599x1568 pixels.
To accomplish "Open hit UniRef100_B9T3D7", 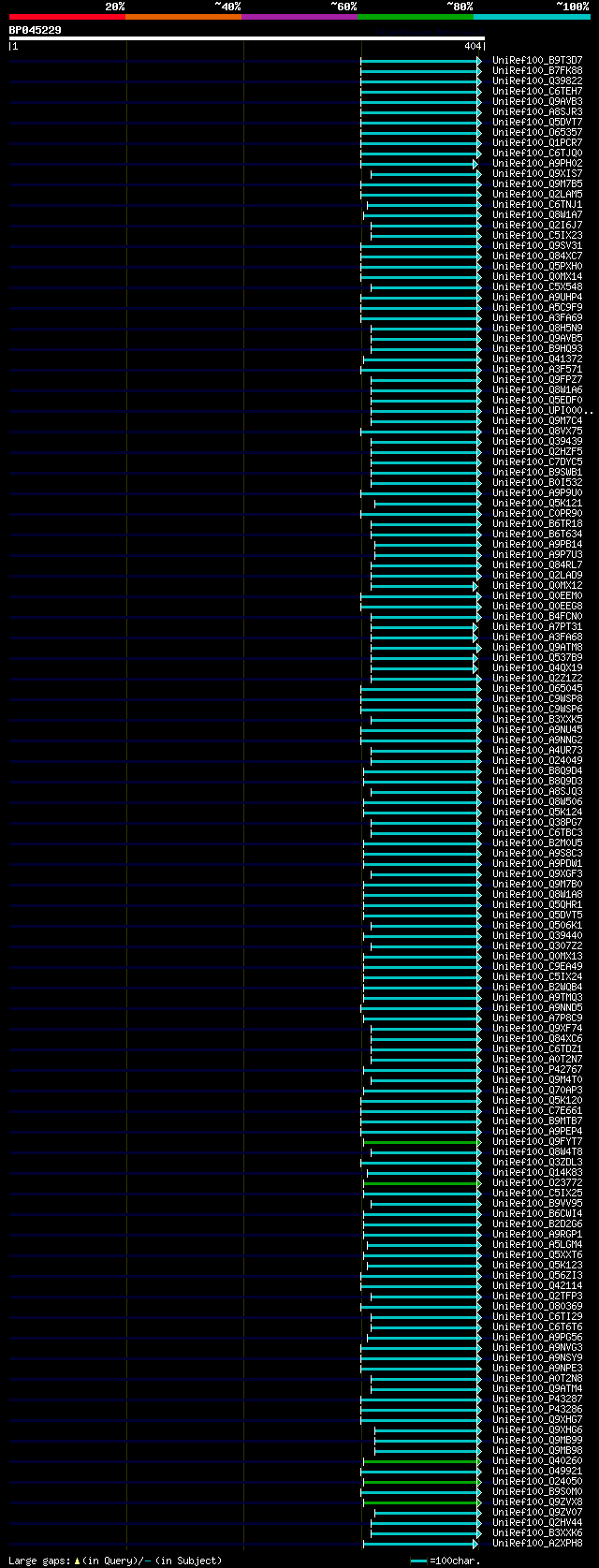I will coord(537,60).
